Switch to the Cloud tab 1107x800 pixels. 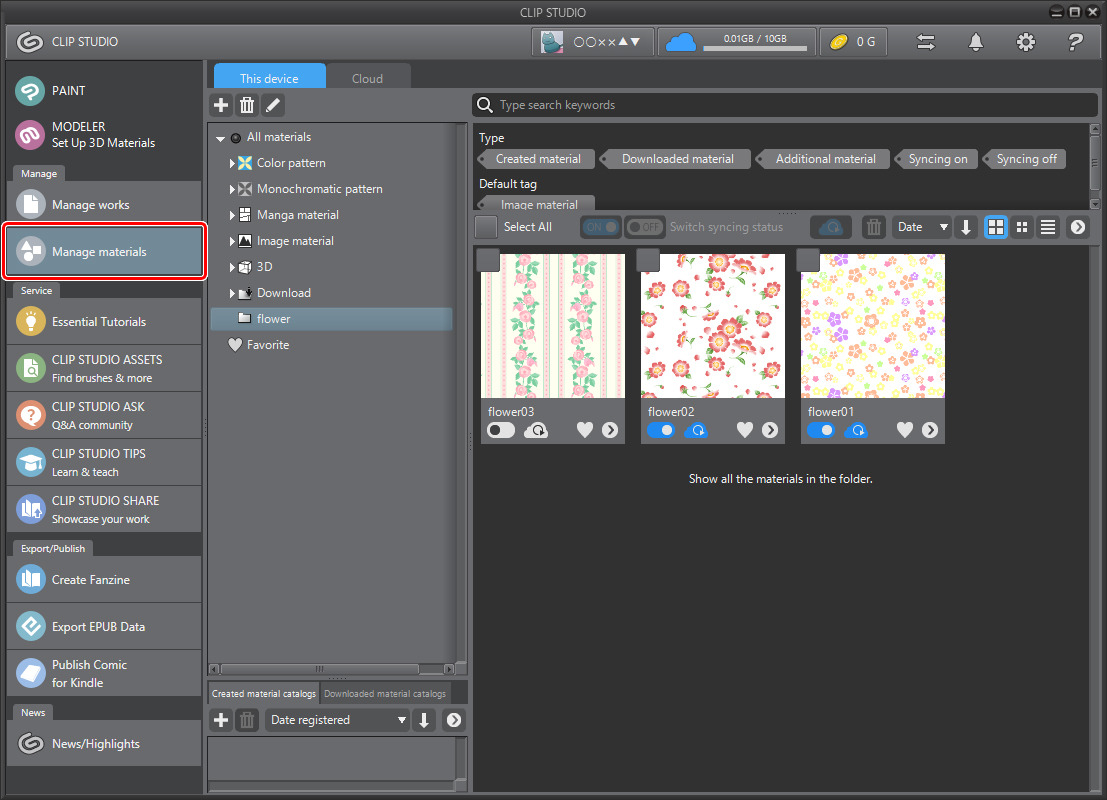[368, 78]
